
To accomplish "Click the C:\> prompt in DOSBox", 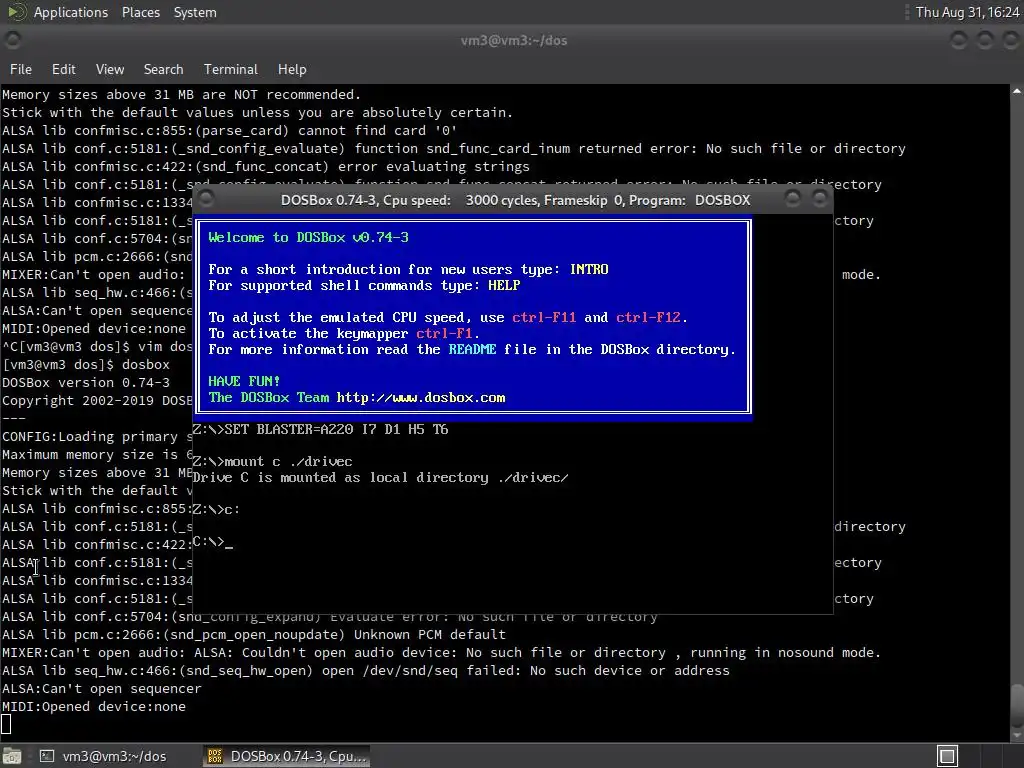I will pyautogui.click(x=208, y=541).
